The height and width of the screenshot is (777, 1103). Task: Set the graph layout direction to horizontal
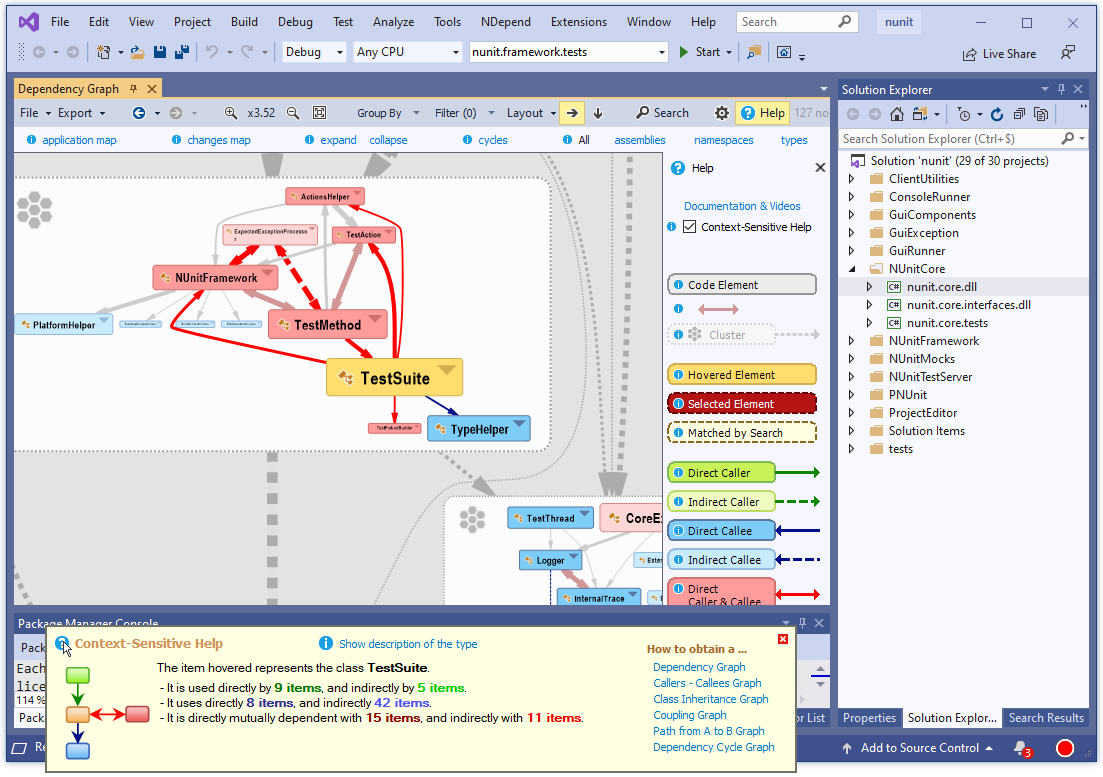(573, 113)
